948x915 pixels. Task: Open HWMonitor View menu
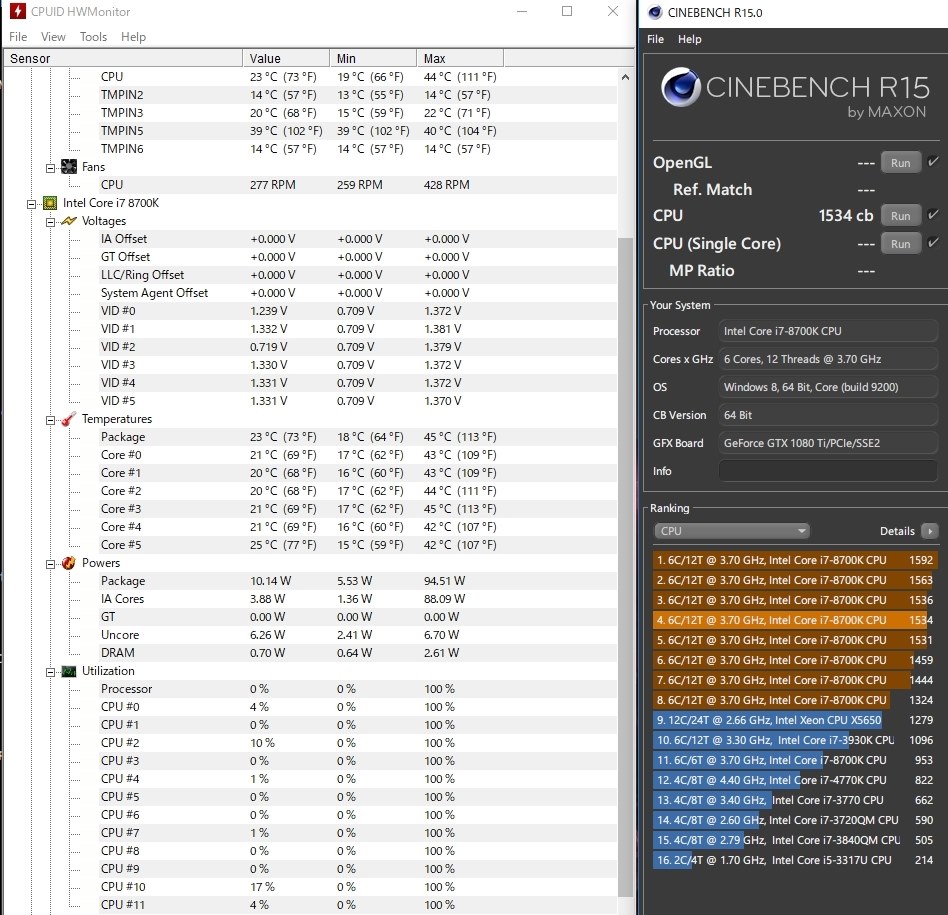[x=53, y=37]
